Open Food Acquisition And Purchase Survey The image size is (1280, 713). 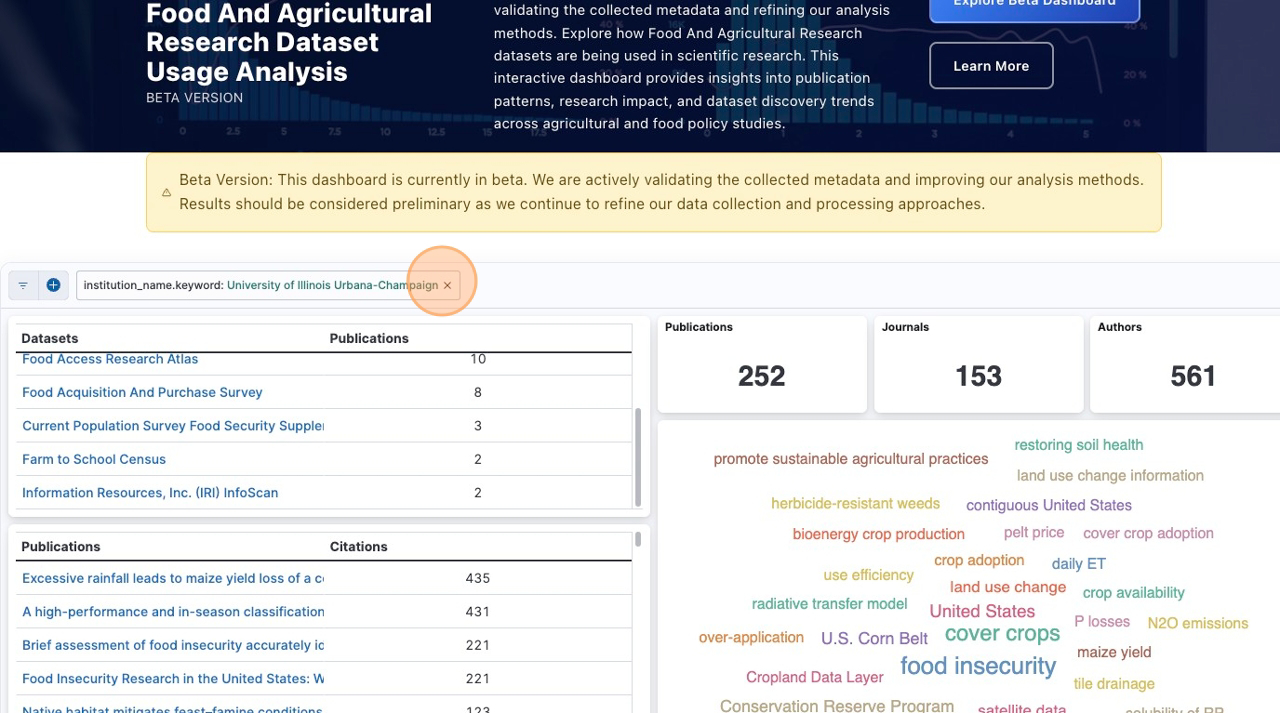[142, 393]
